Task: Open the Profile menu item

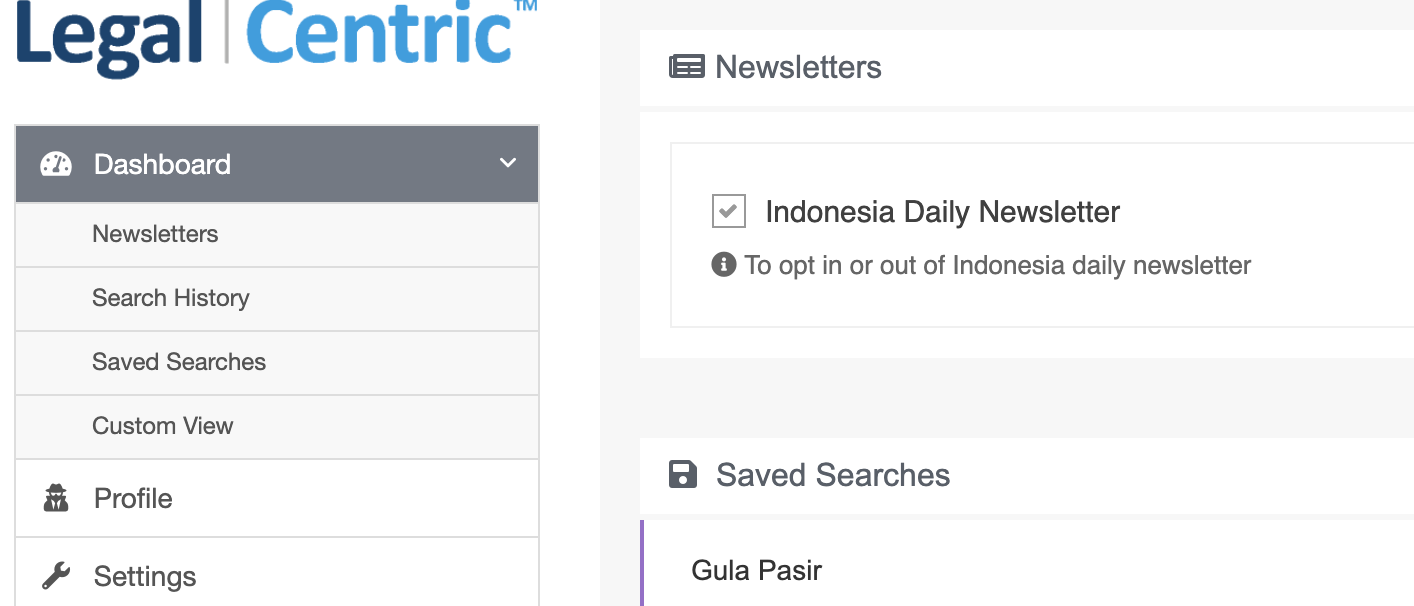Action: pyautogui.click(x=133, y=498)
